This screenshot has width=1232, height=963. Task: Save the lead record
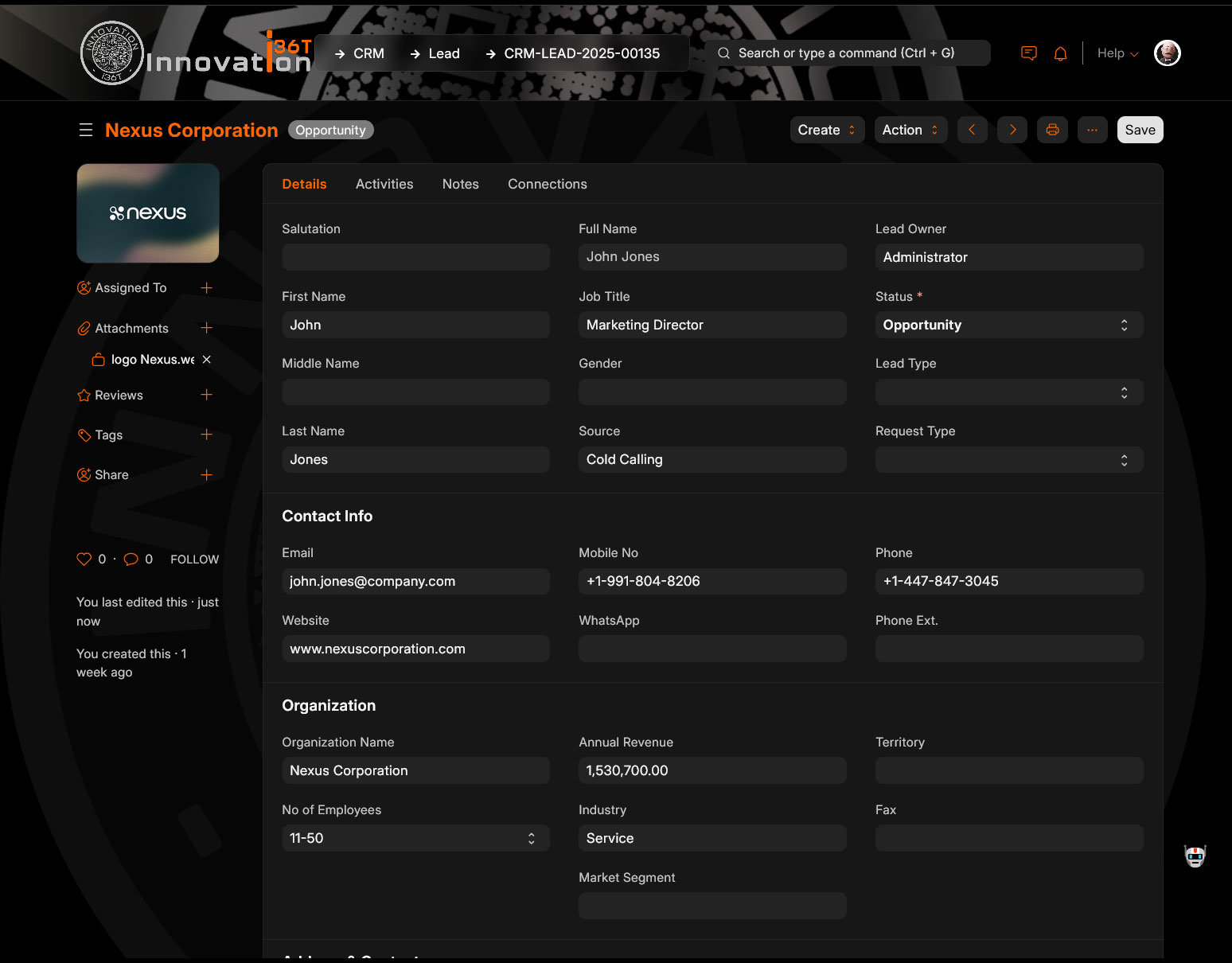tap(1139, 130)
